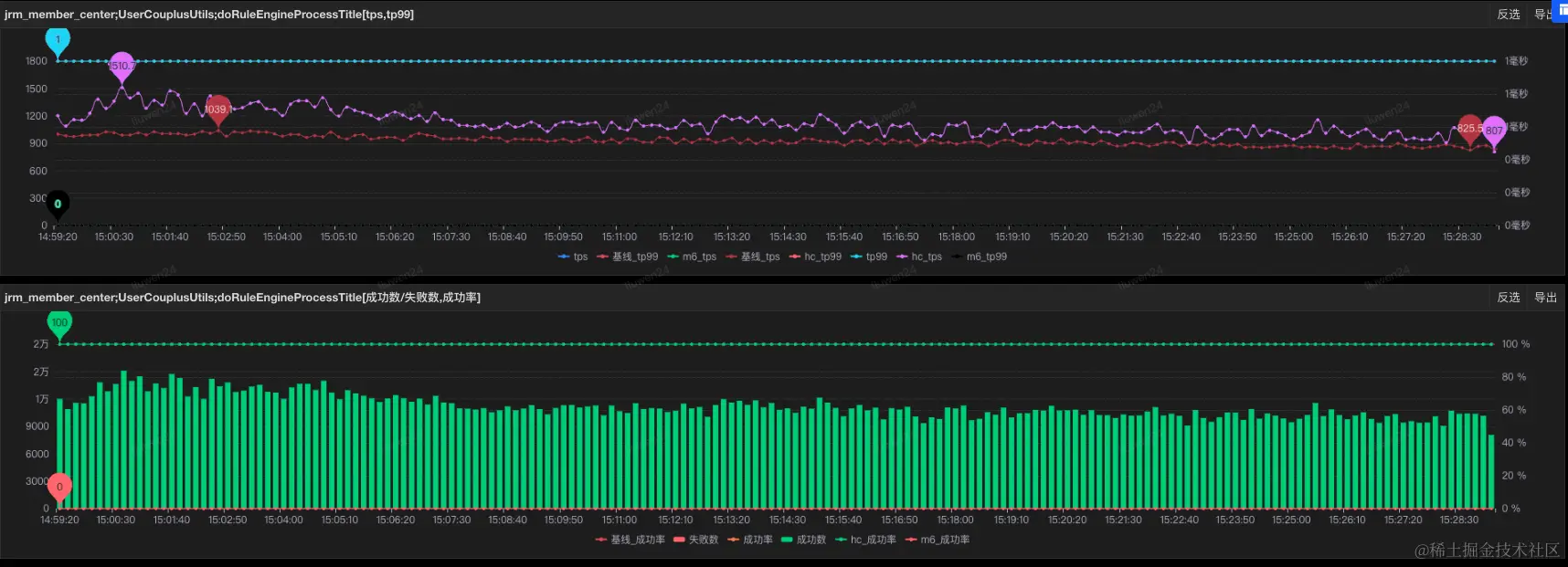This screenshot has width=1568, height=567.
Task: Click the 1800 left-axis label
Action: point(37,61)
